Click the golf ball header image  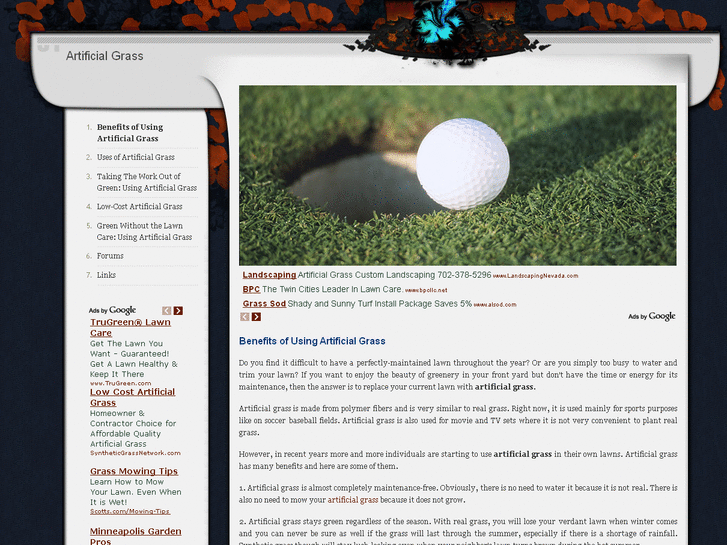click(458, 175)
